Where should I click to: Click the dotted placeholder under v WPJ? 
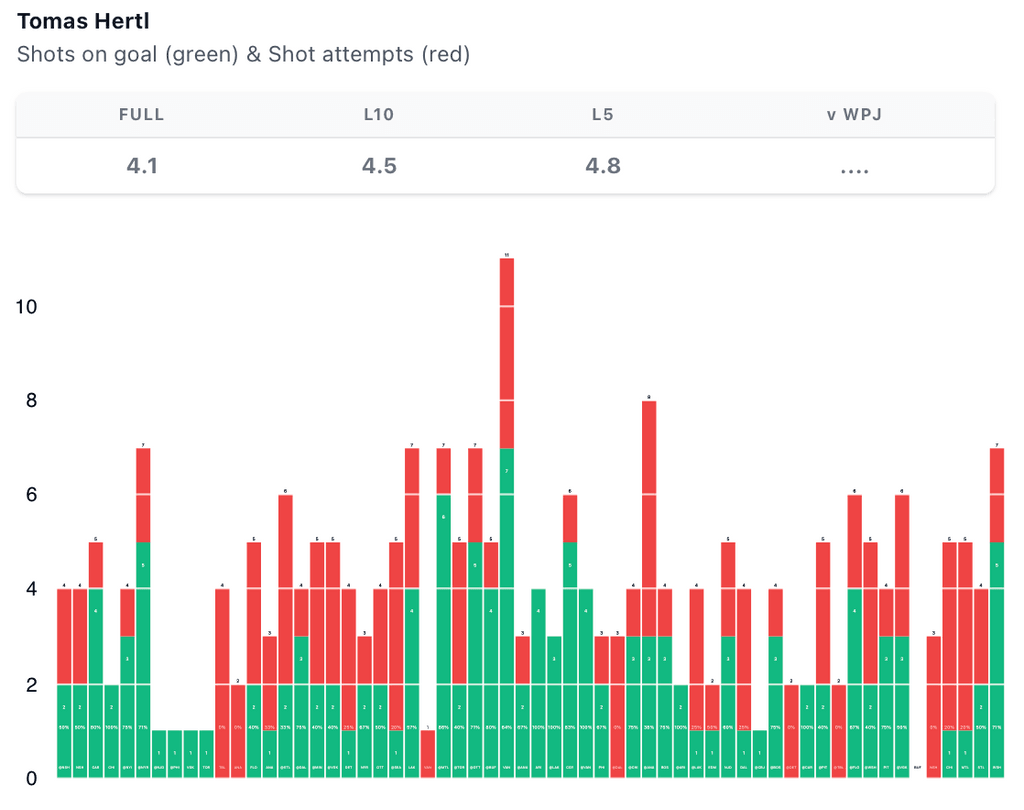click(854, 168)
